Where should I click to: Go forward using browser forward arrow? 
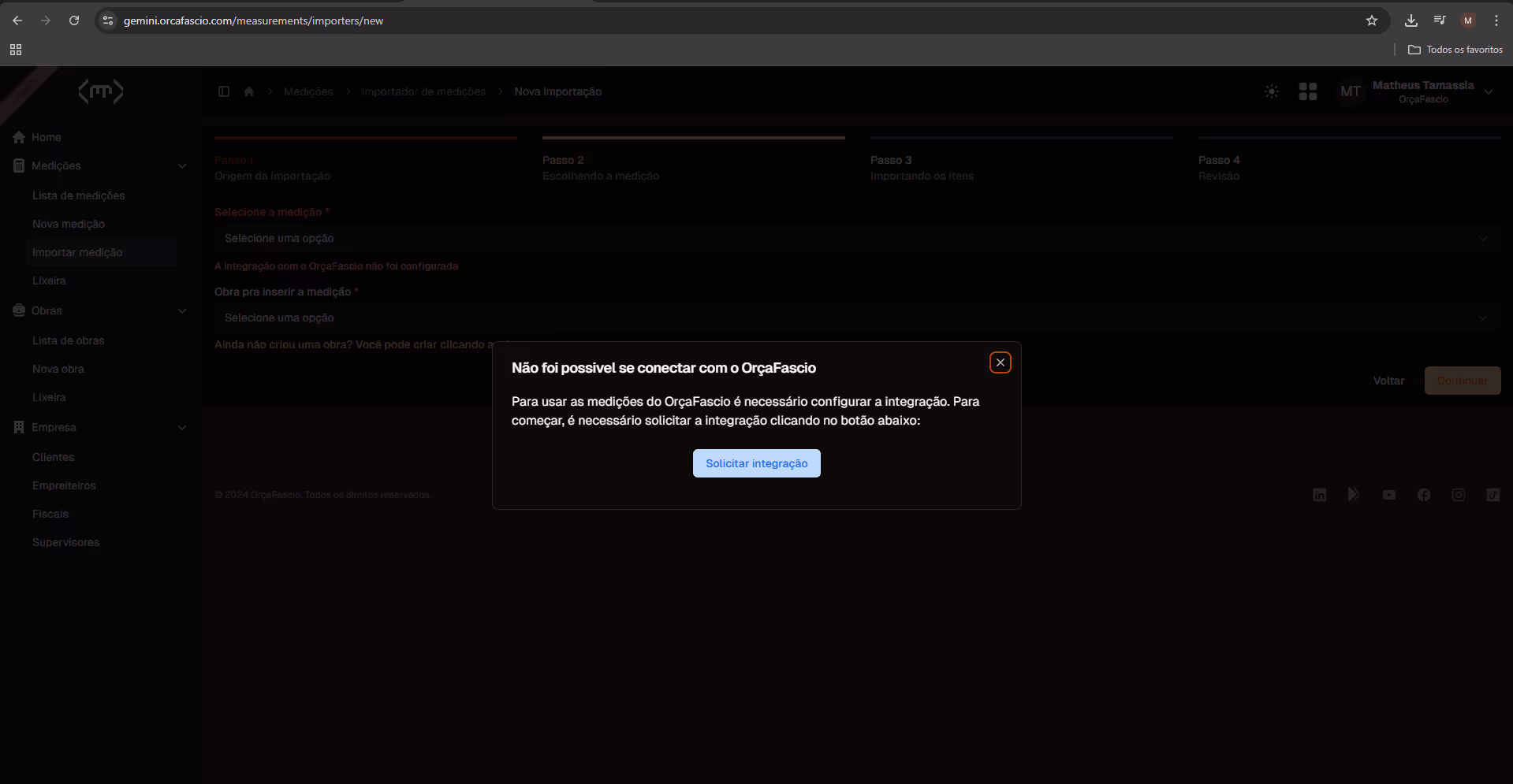[x=46, y=20]
